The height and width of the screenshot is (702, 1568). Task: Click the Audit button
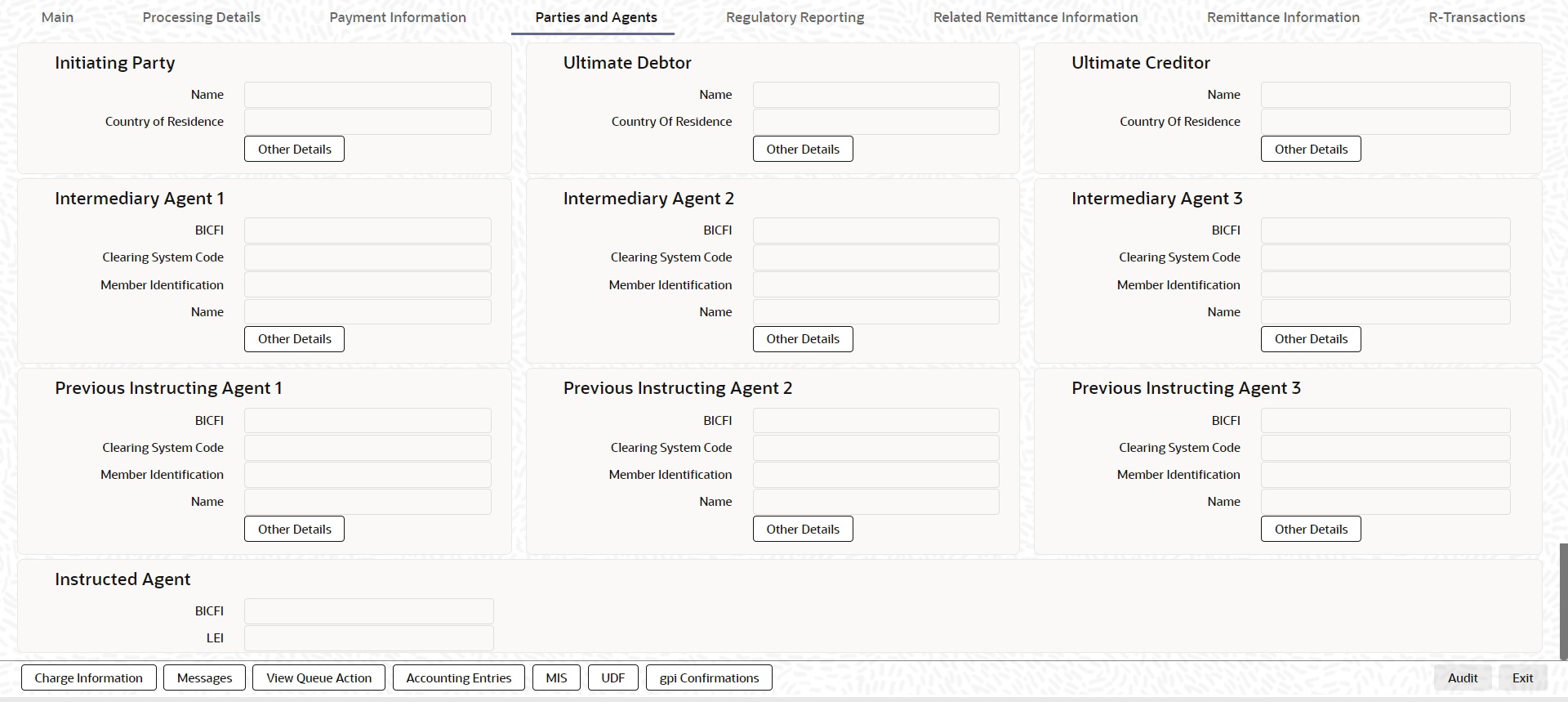(x=1463, y=677)
